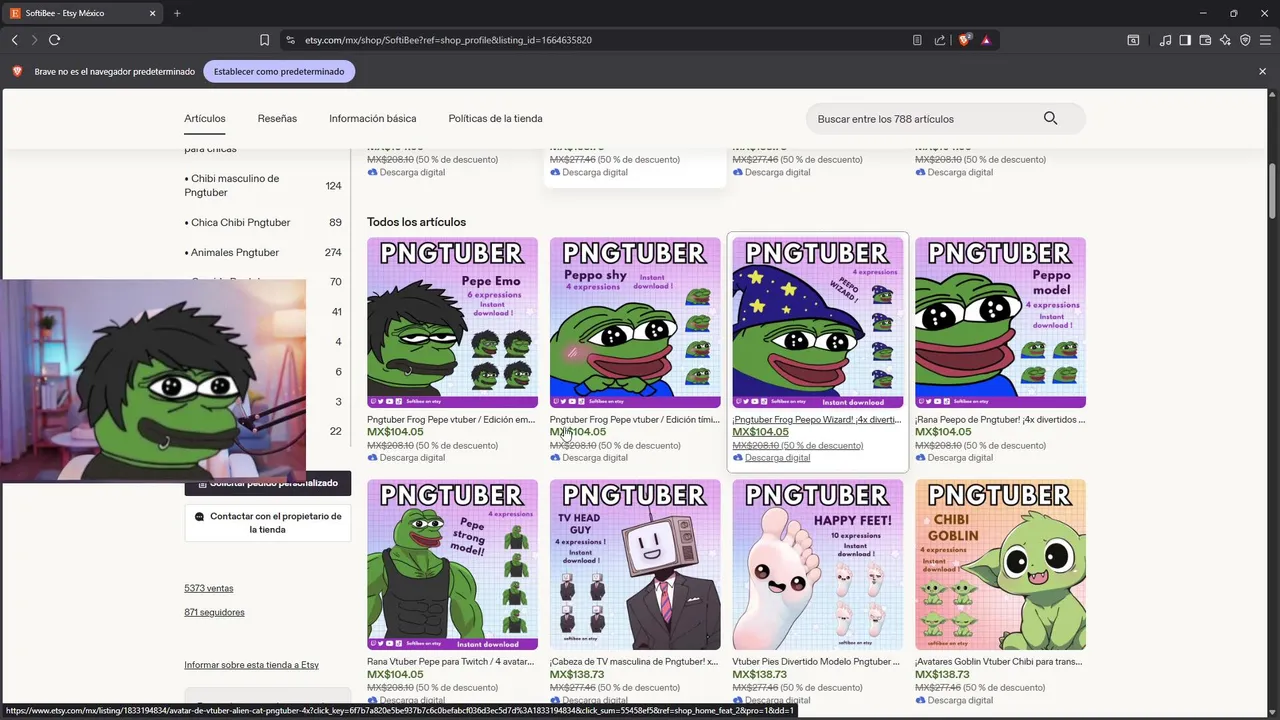Open '¡Rana Peepo de Pngtuber!' listing title

click(x=1000, y=420)
